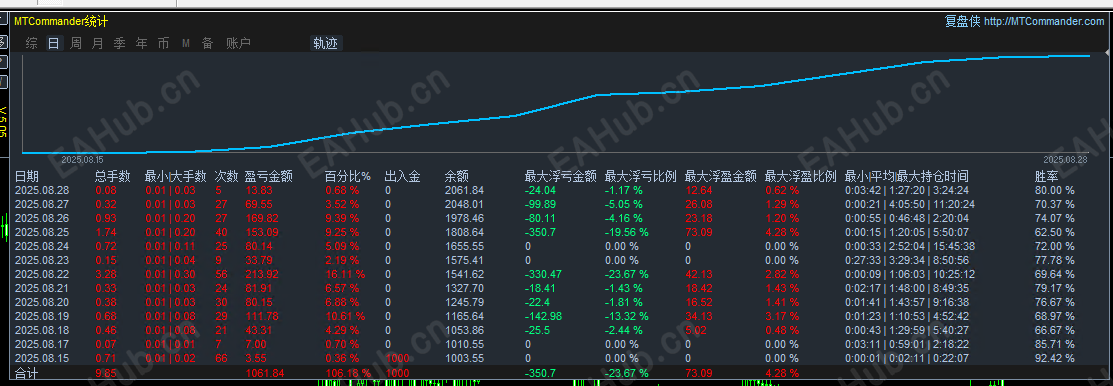
Task: Click the profit amount 213.92
Action: coord(262,274)
